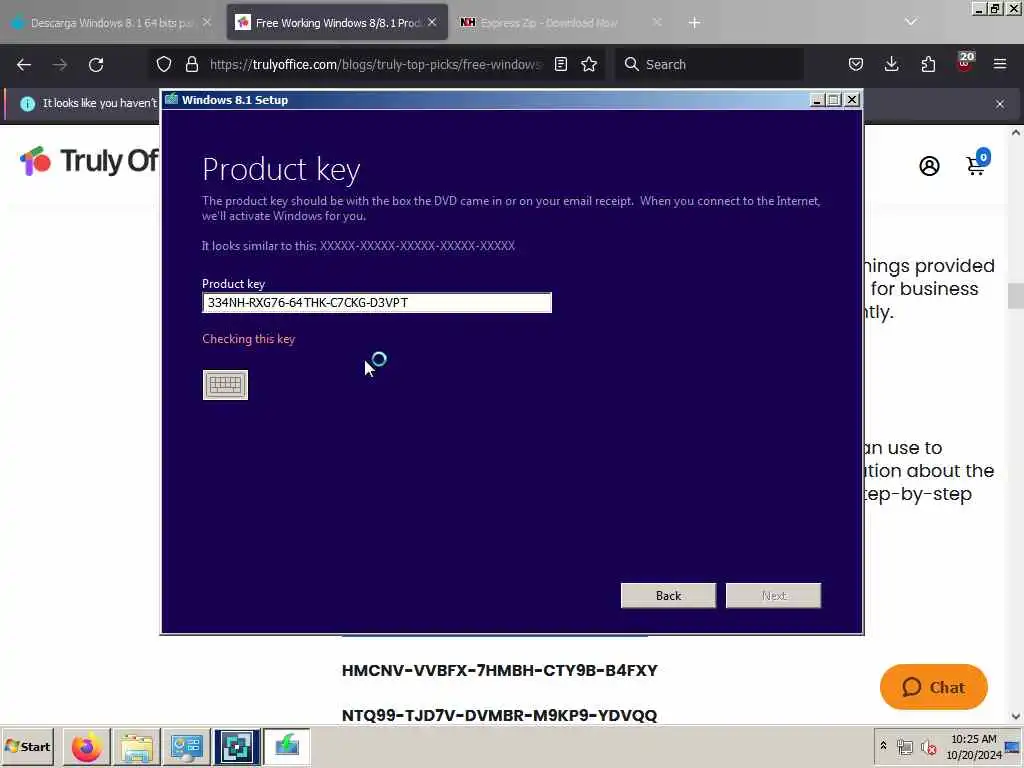This screenshot has height=768, width=1024.
Task: Click the Back button in Windows Setup
Action: coord(668,596)
